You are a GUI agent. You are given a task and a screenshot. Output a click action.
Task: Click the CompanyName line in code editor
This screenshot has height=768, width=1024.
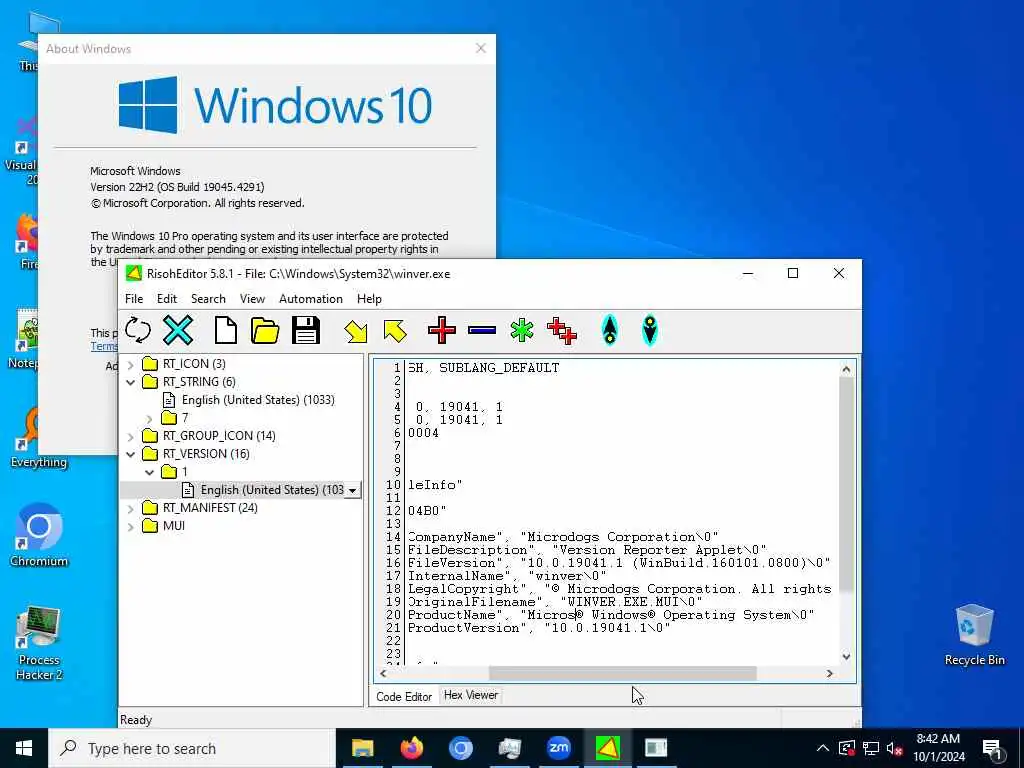point(563,537)
